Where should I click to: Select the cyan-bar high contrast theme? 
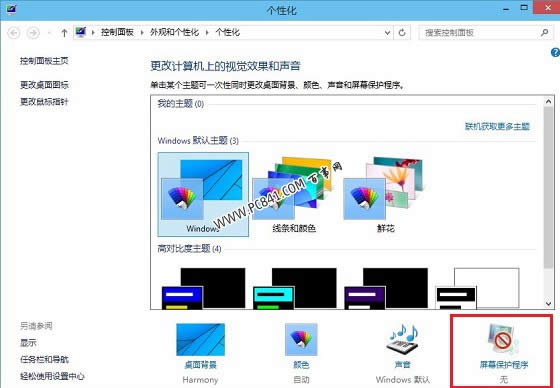coord(295,288)
